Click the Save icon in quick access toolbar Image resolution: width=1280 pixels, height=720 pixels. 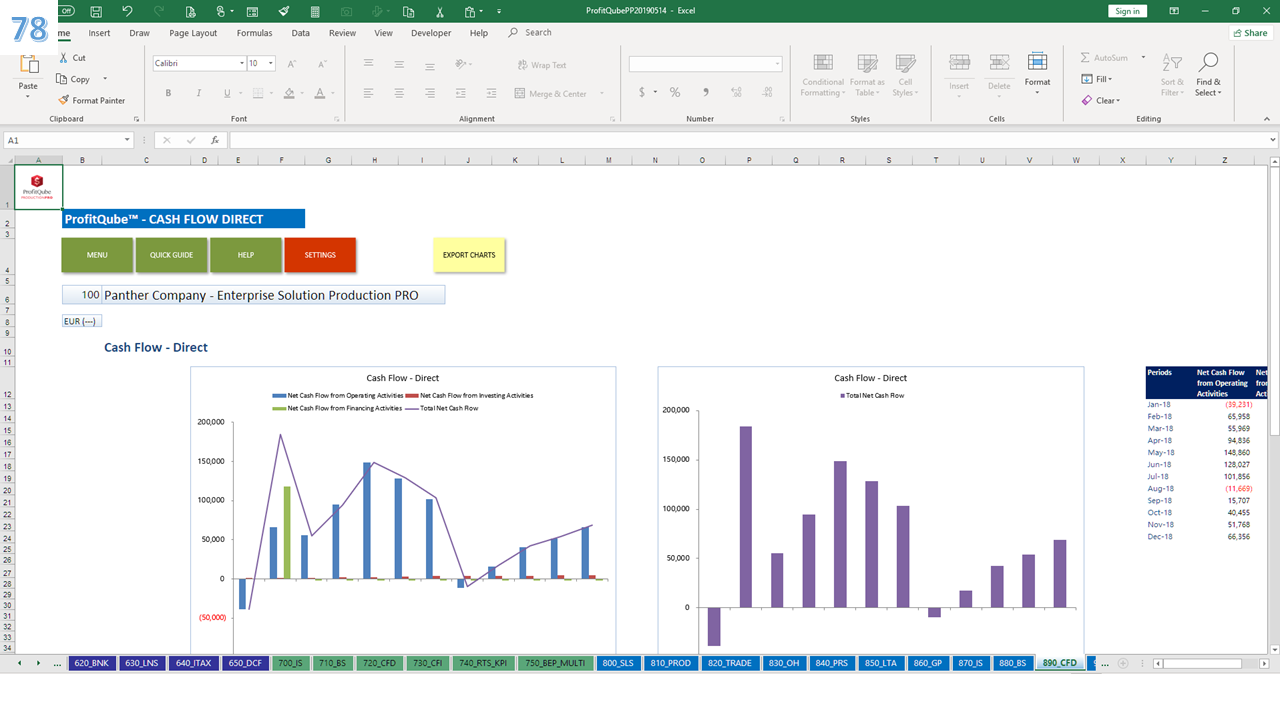click(x=95, y=11)
